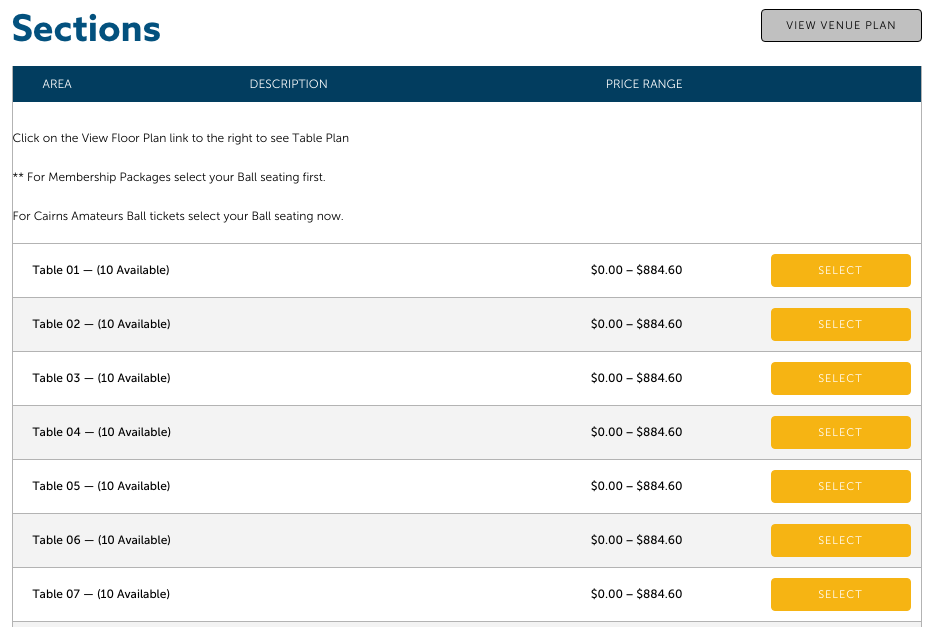Select Table 07 seating
Viewport: 934px width, 627px height.
pyautogui.click(x=840, y=594)
